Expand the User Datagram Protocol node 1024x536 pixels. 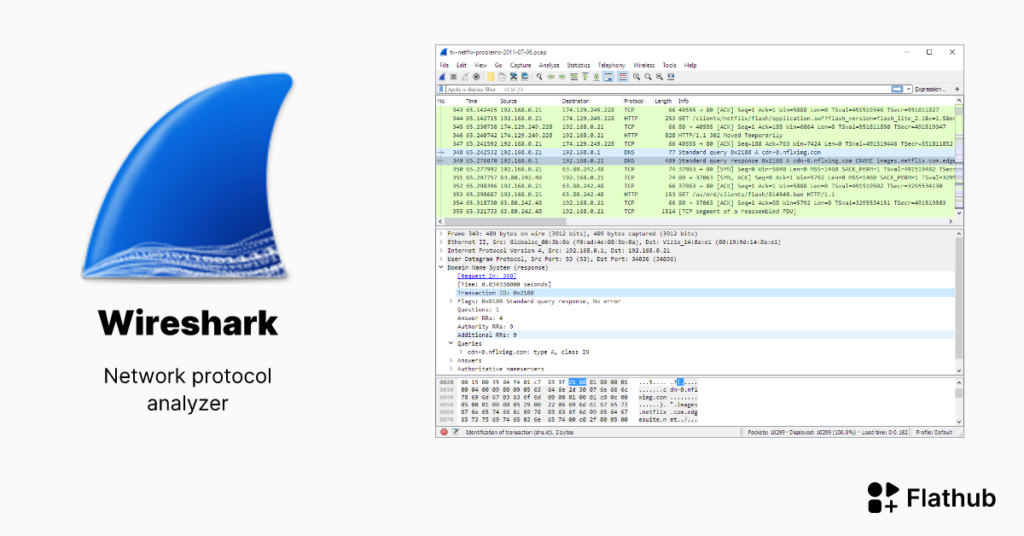coord(441,259)
